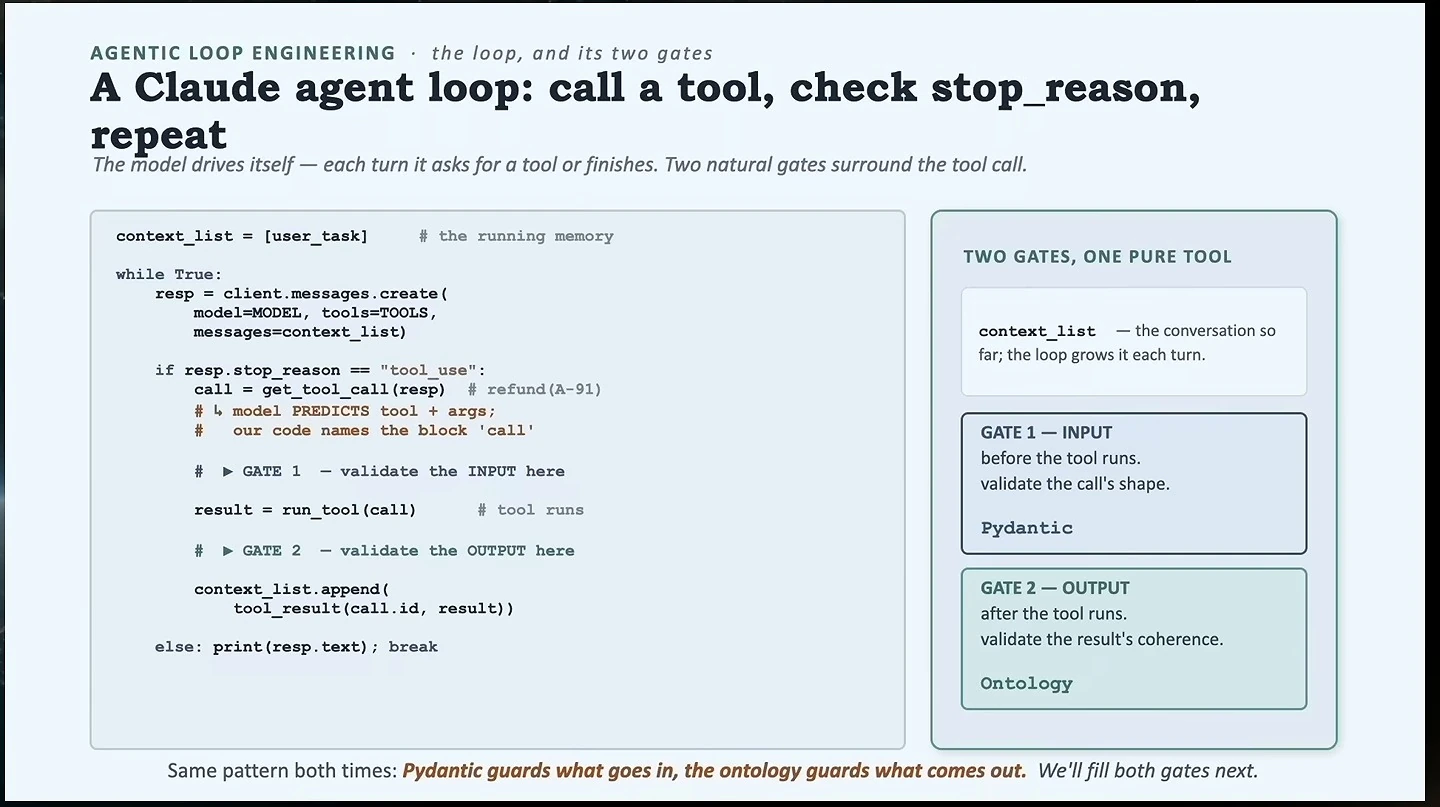
Task: Select the comment 'model PREDICTS tool + args;'
Action: pos(364,411)
